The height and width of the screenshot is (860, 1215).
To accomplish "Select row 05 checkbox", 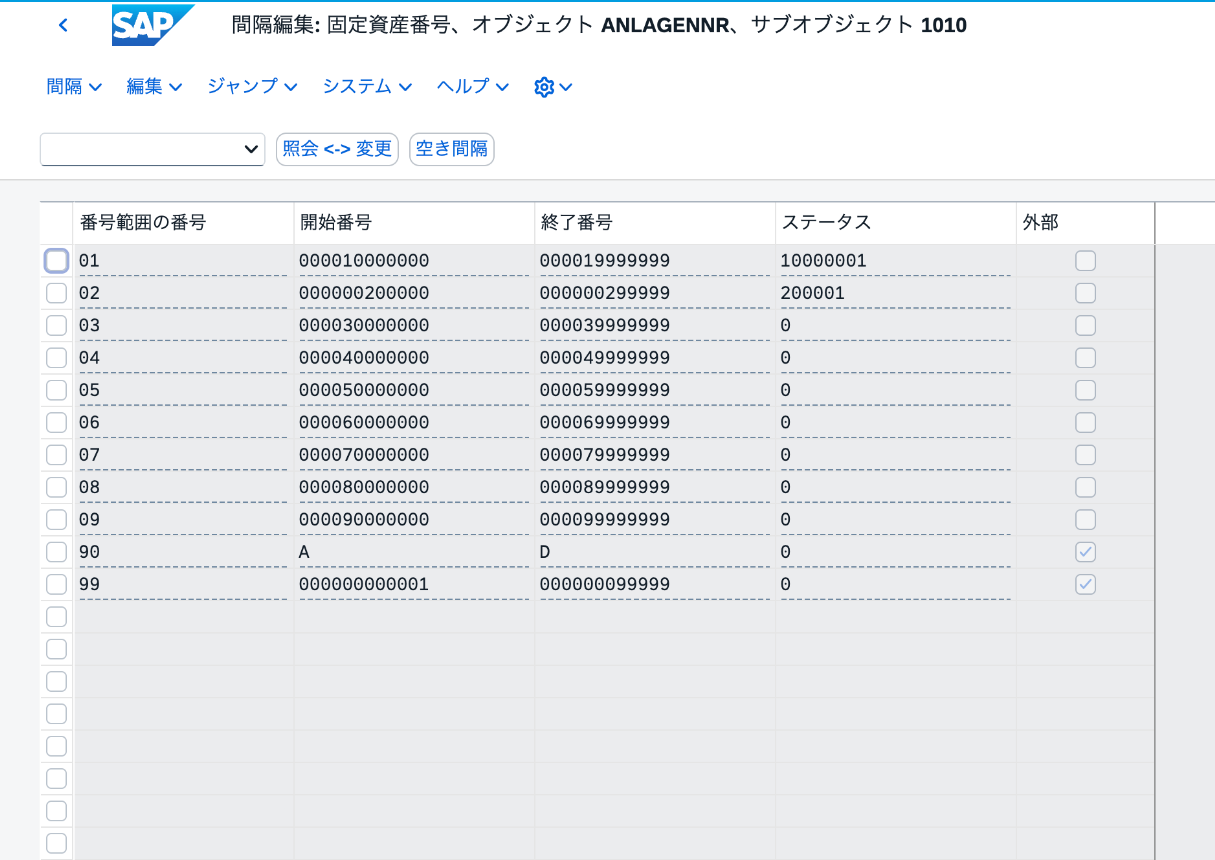I will (57, 390).
